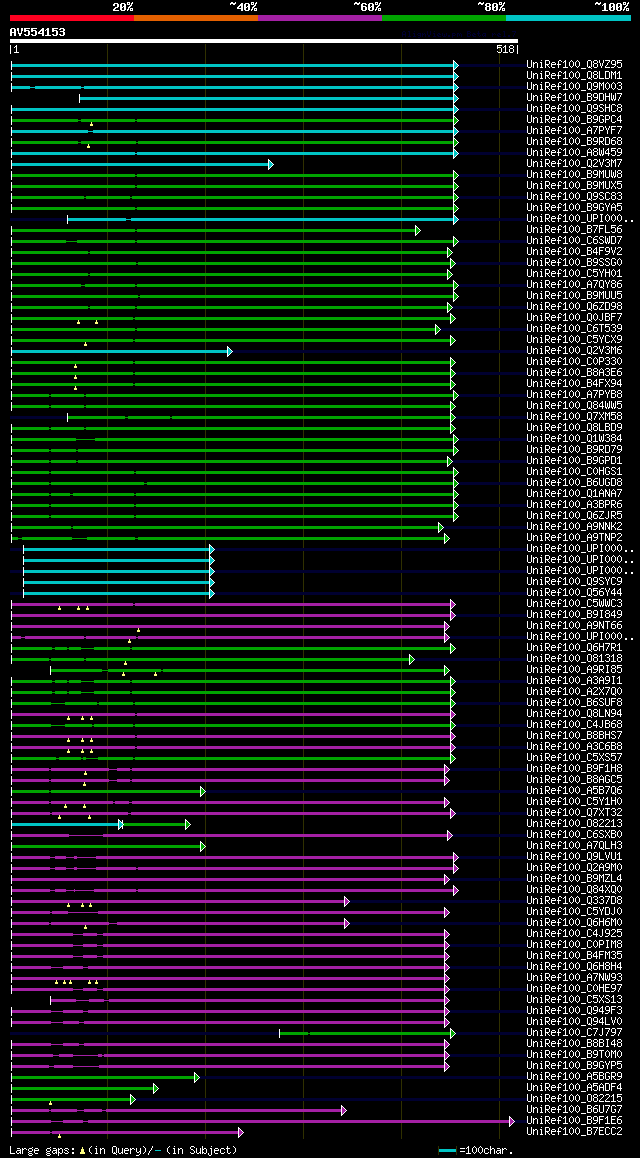Click the arrowhead ending the UniRef100_Q9SYC9 bar
640x1158 pixels.
pos(212,583)
